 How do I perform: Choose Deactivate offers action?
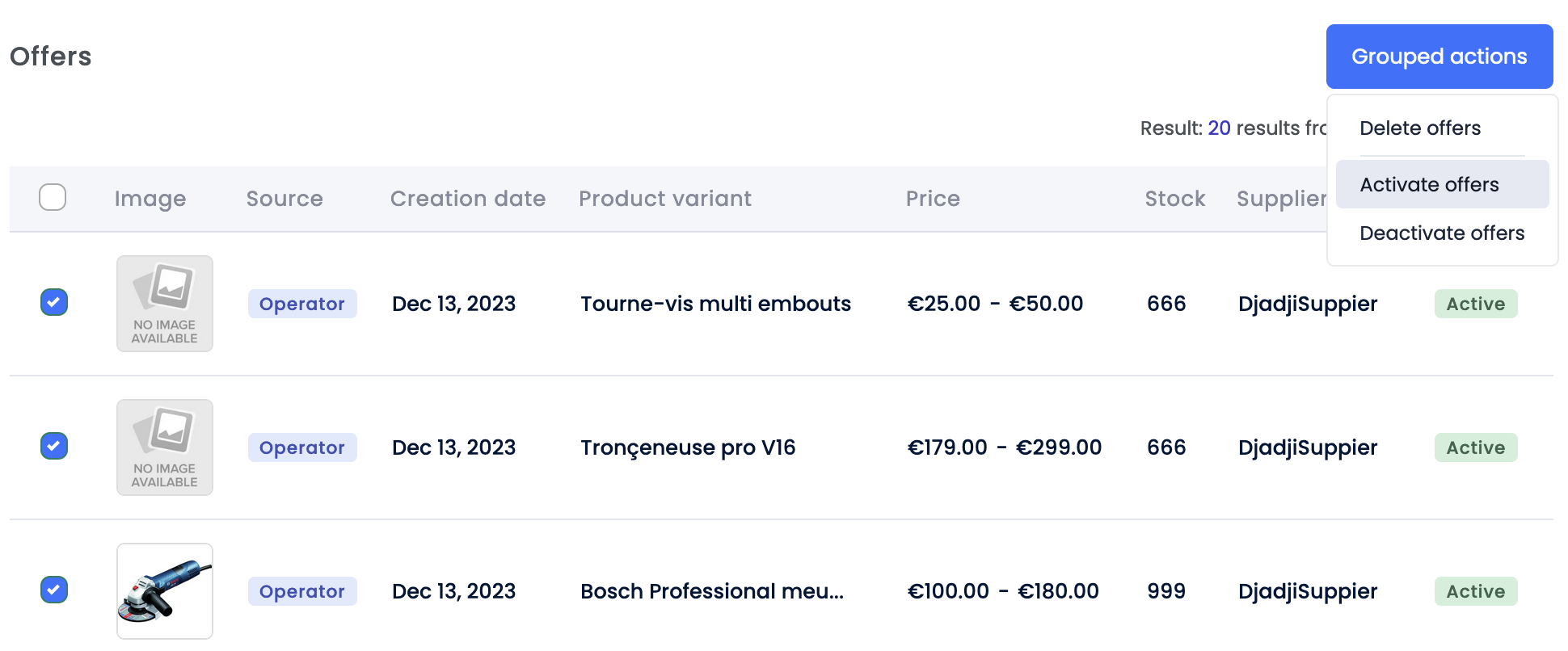tap(1441, 233)
